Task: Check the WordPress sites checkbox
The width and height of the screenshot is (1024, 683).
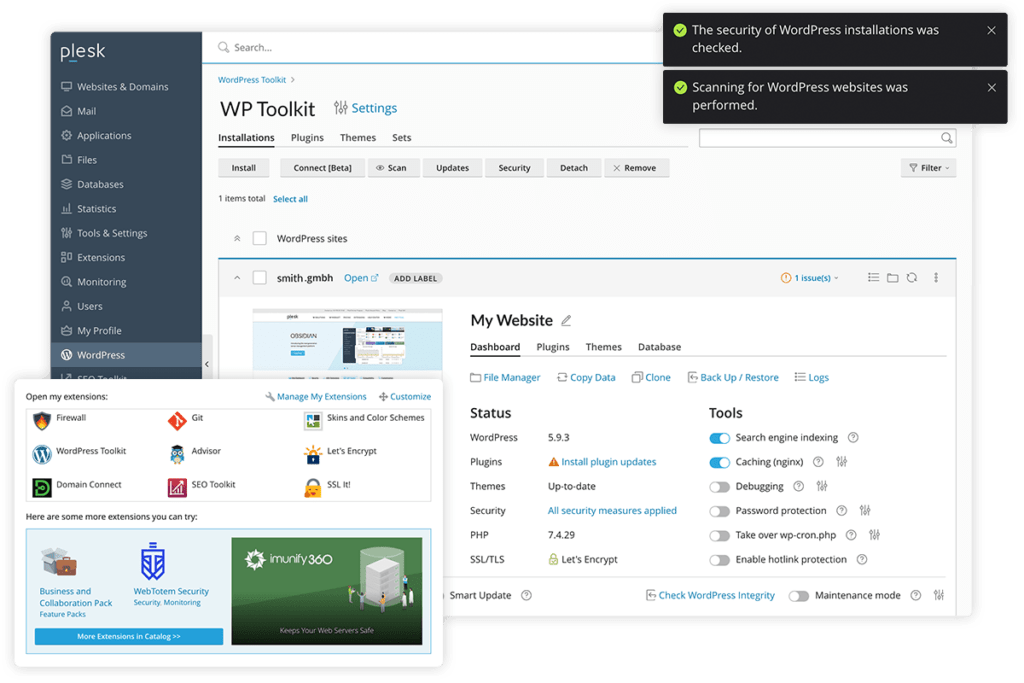Action: point(260,238)
